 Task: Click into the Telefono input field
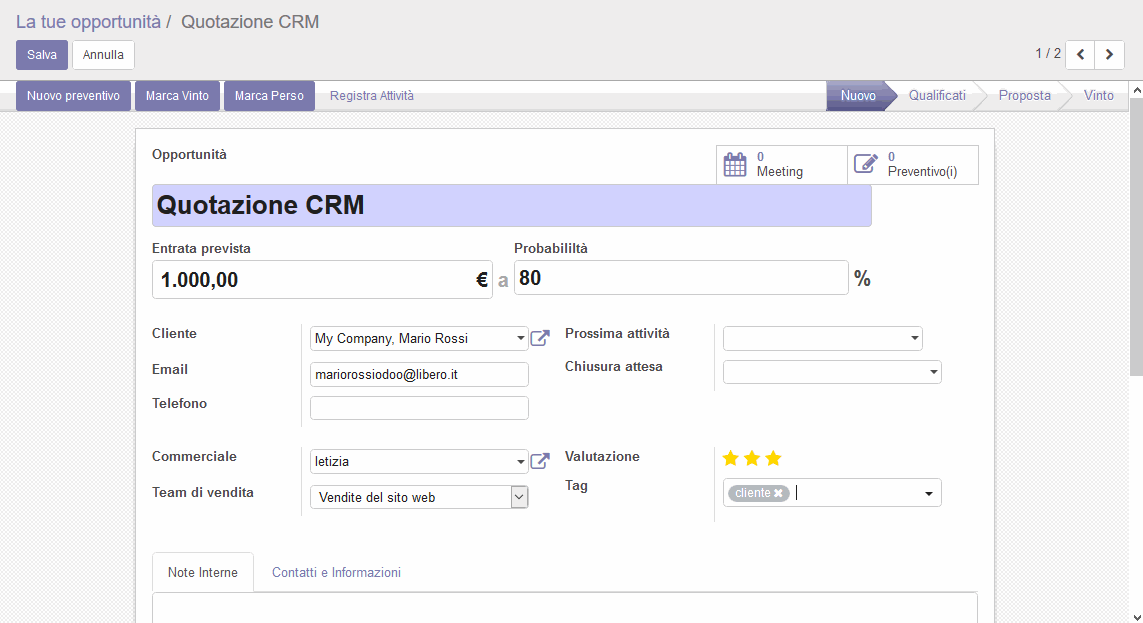tap(419, 408)
